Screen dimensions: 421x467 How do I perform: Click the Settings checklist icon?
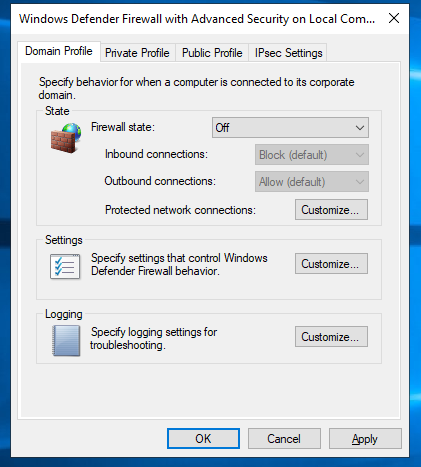tap(65, 266)
